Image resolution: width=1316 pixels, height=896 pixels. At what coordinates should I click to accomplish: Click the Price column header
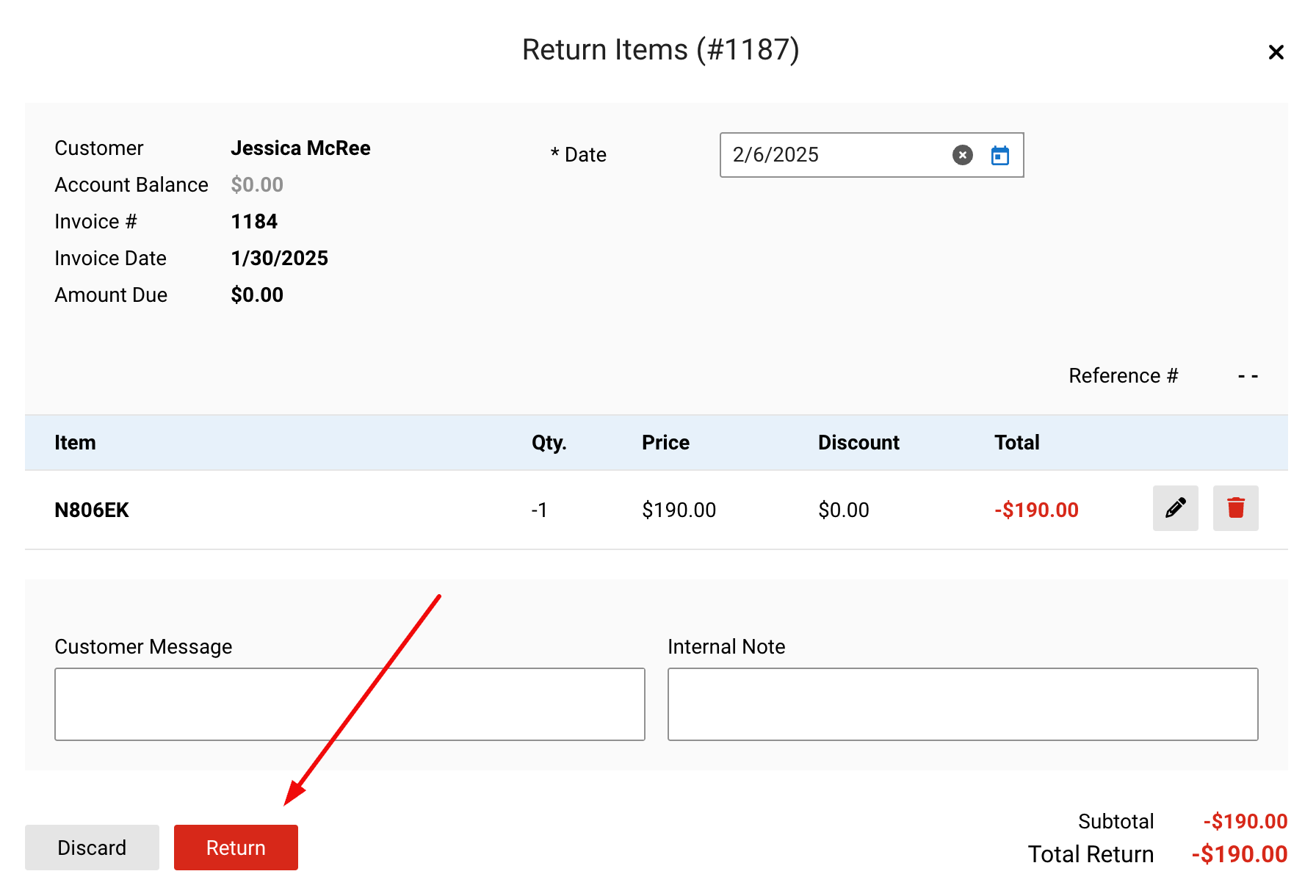point(665,443)
